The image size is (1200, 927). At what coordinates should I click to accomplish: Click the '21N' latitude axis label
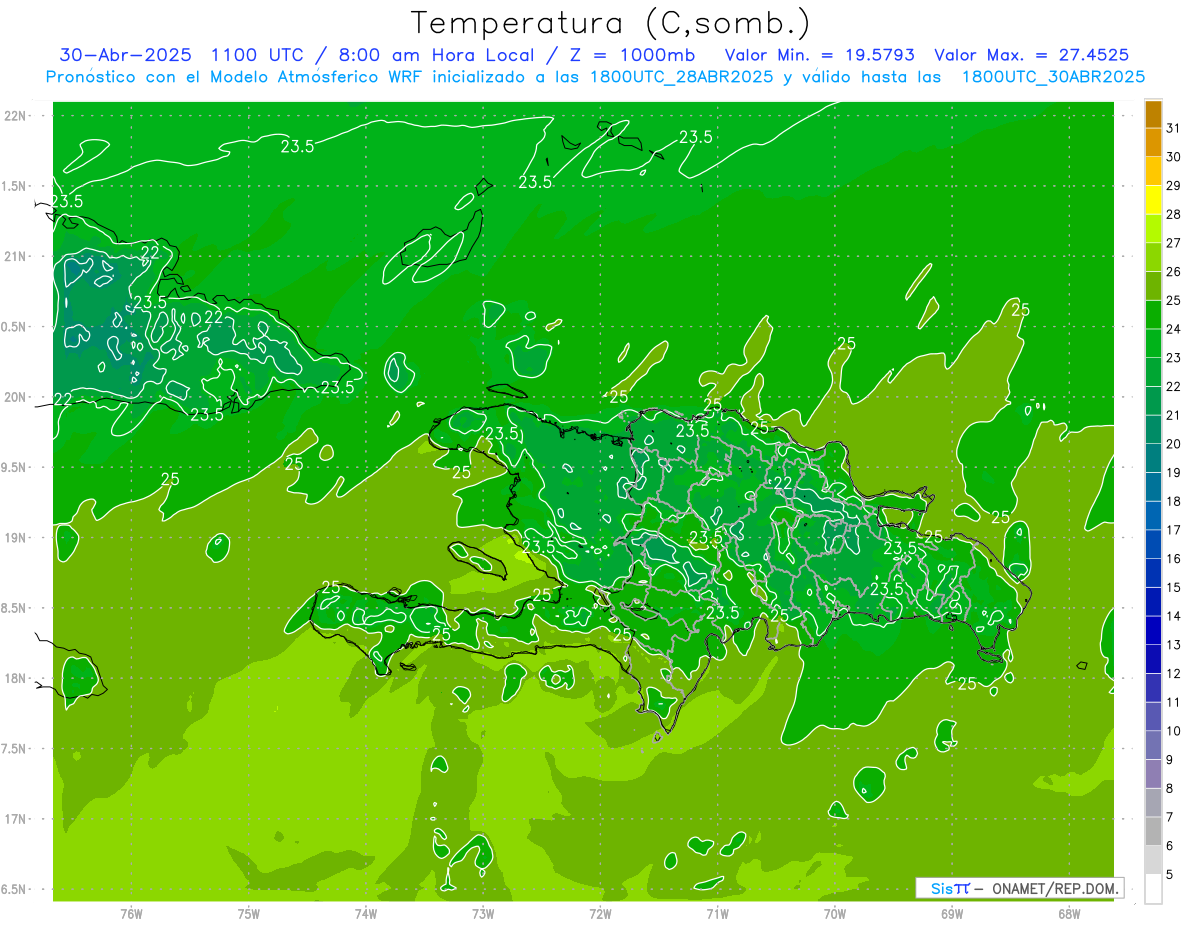pos(15,257)
